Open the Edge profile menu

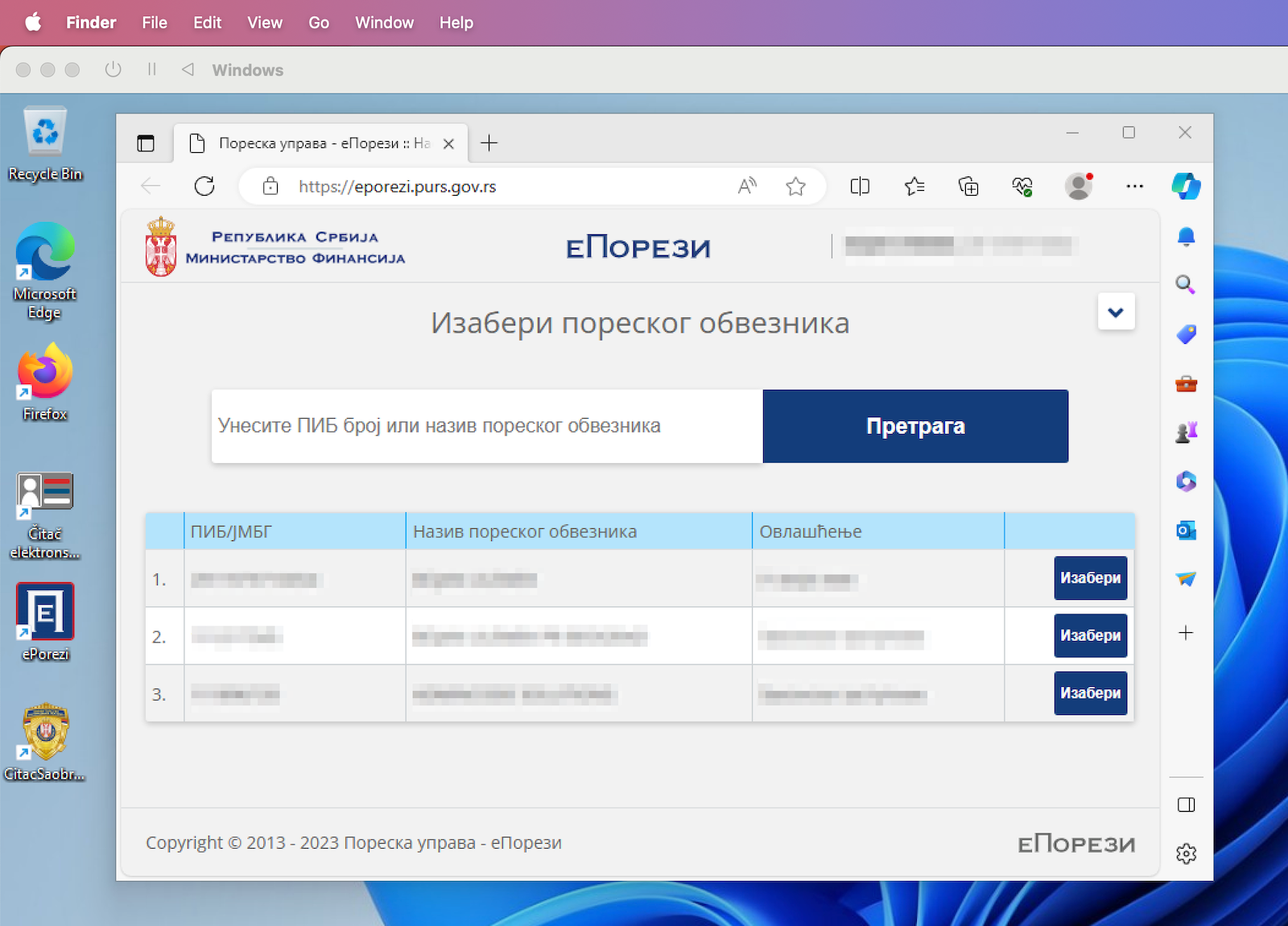(x=1079, y=186)
